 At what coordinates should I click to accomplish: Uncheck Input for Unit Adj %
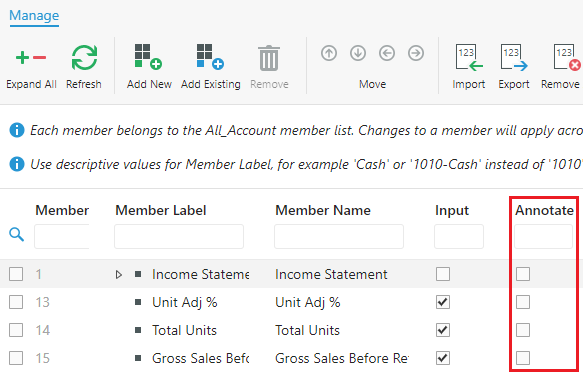(443, 302)
